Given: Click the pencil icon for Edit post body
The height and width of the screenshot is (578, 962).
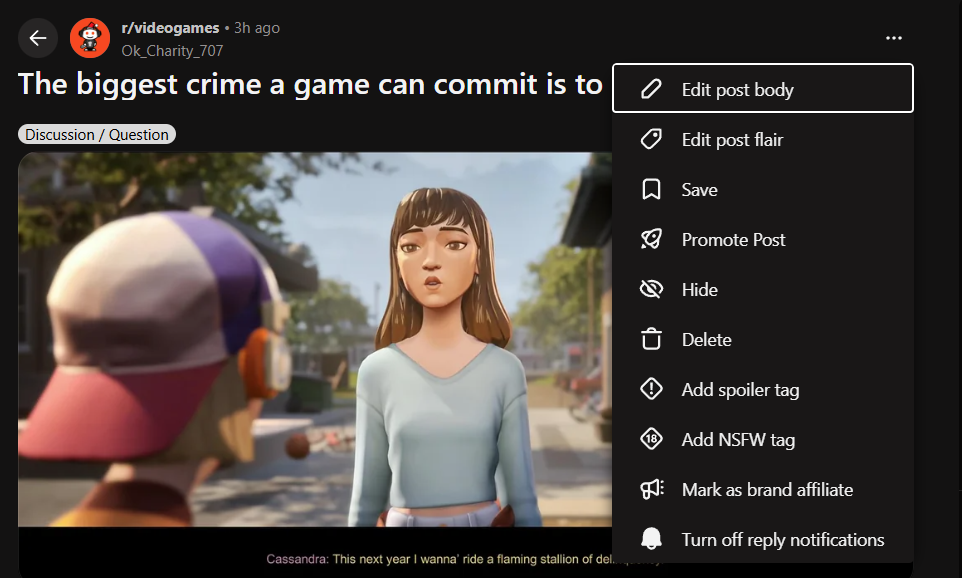Looking at the screenshot, I should coord(651,89).
